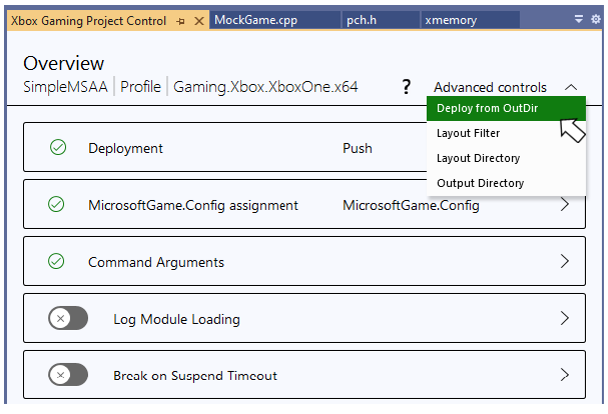
Task: Switch to the MockGame.cpp tab
Action: pos(275,20)
